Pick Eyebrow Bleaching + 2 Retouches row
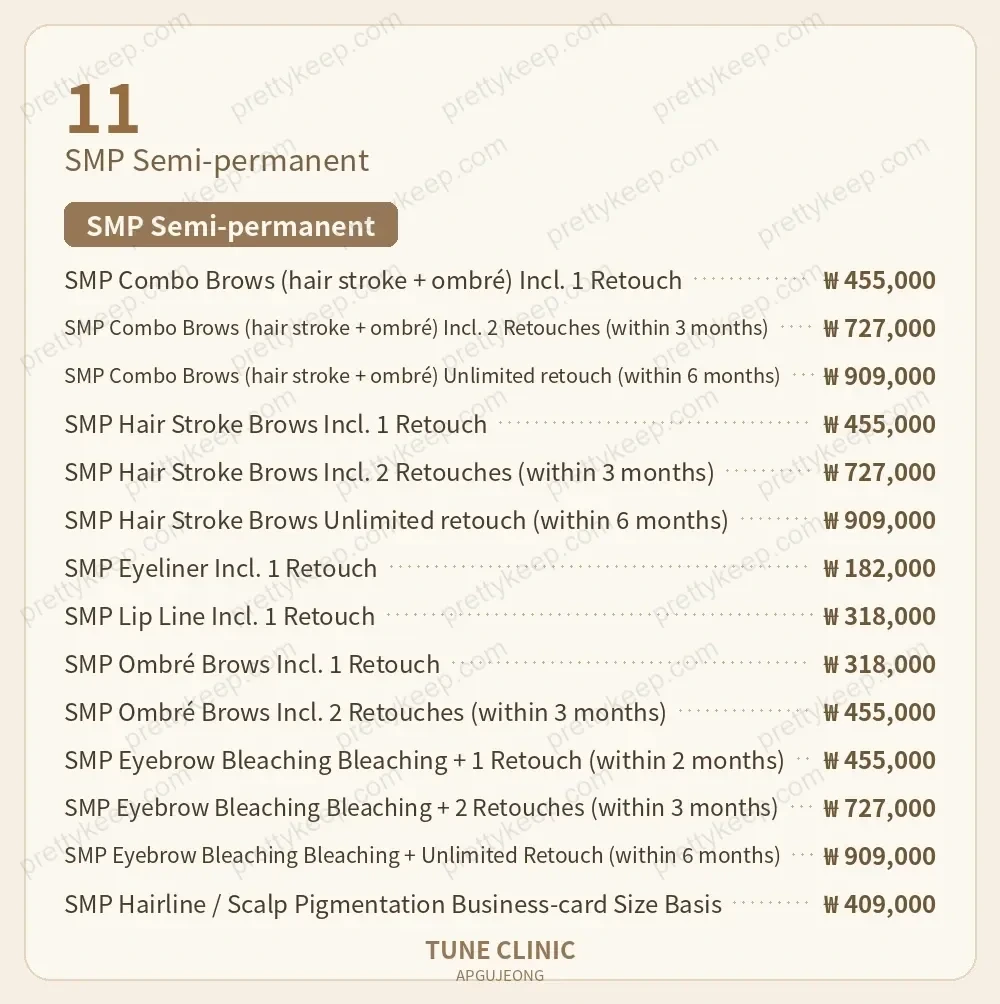The image size is (1000, 1004). pyautogui.click(x=499, y=807)
